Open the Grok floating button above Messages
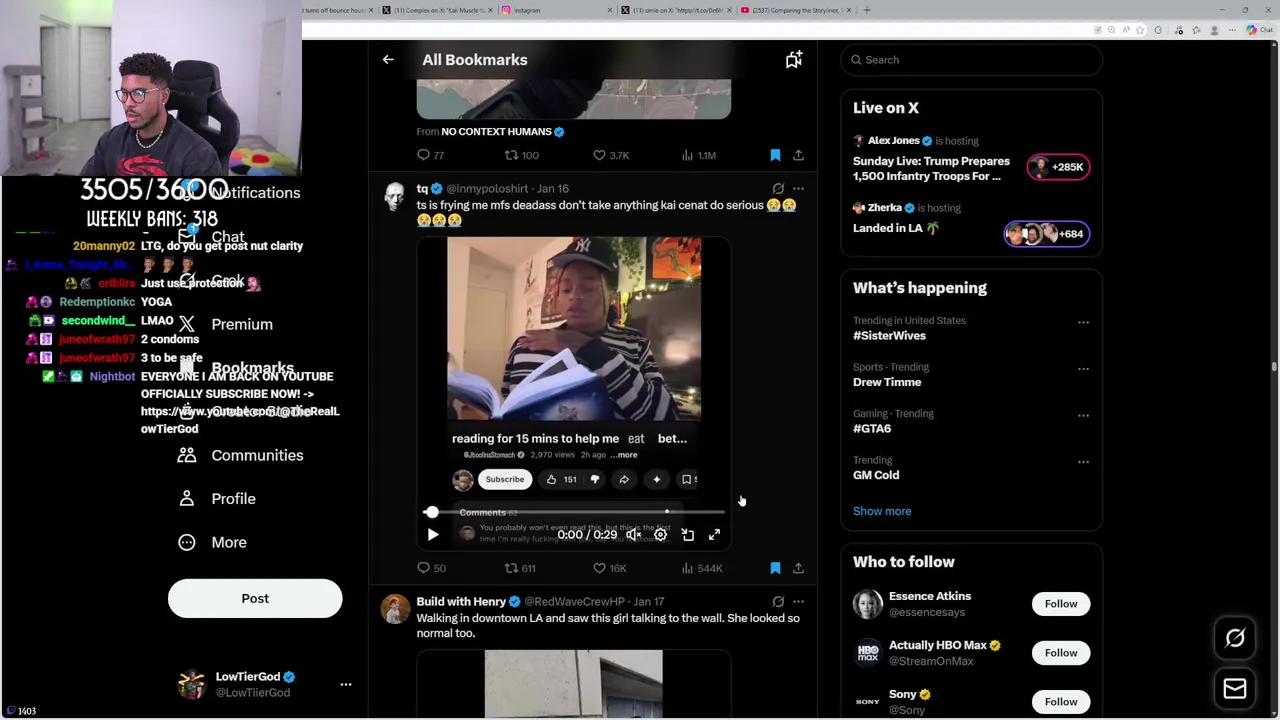1280x720 pixels. click(1235, 638)
